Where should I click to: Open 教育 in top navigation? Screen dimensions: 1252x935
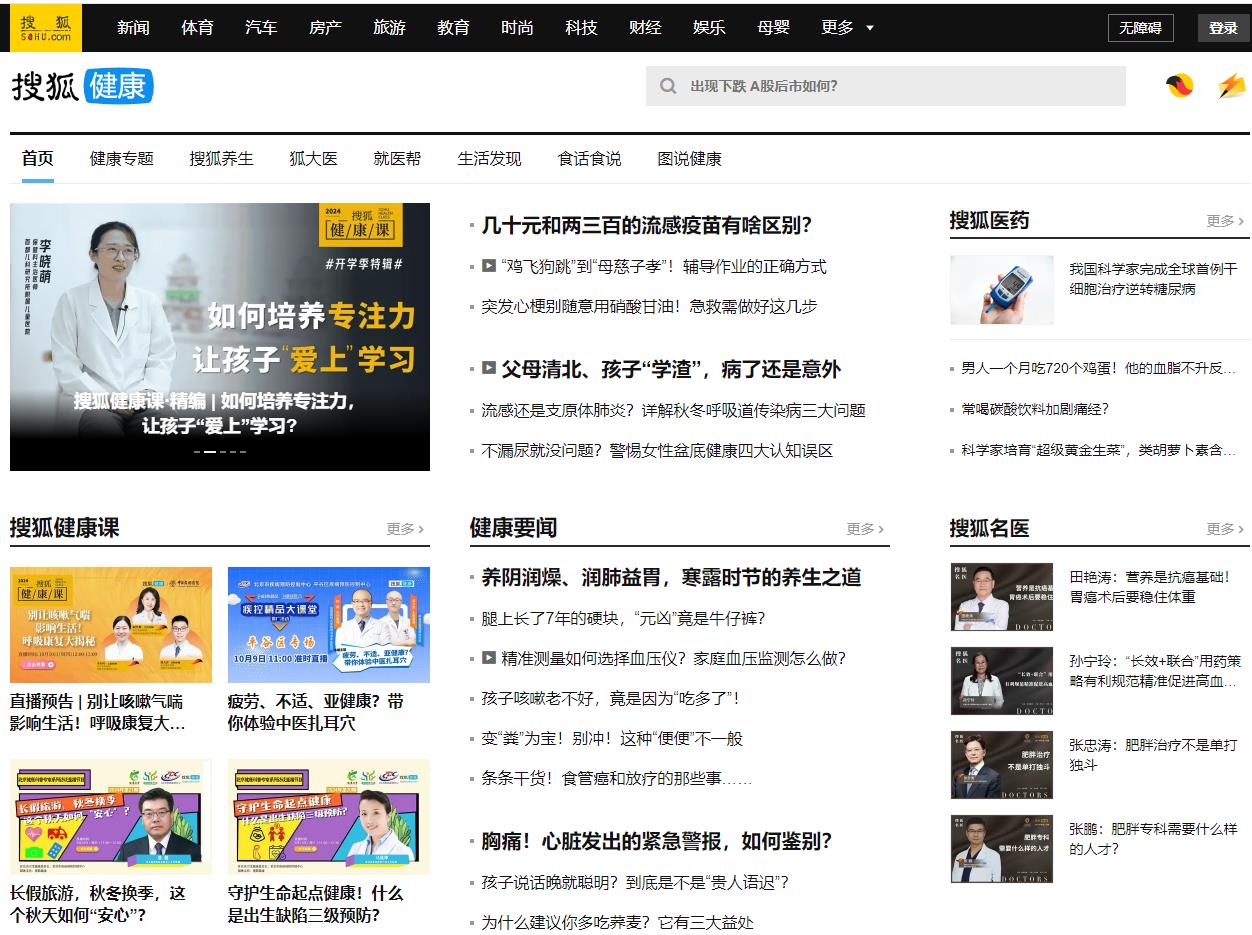click(453, 28)
